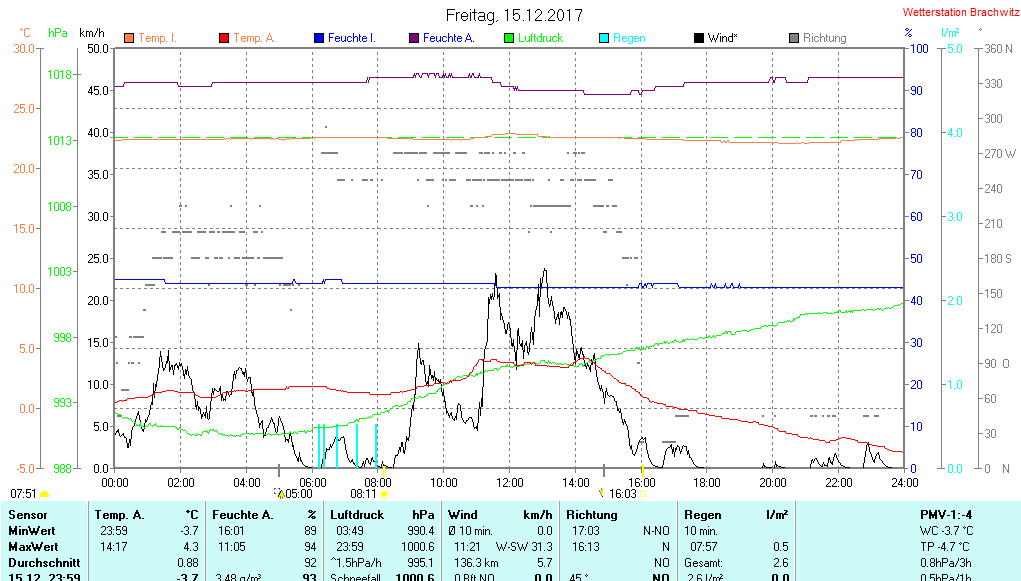Click the red Temp. A. legend swatch
This screenshot has width=1021, height=581.
coord(223,38)
